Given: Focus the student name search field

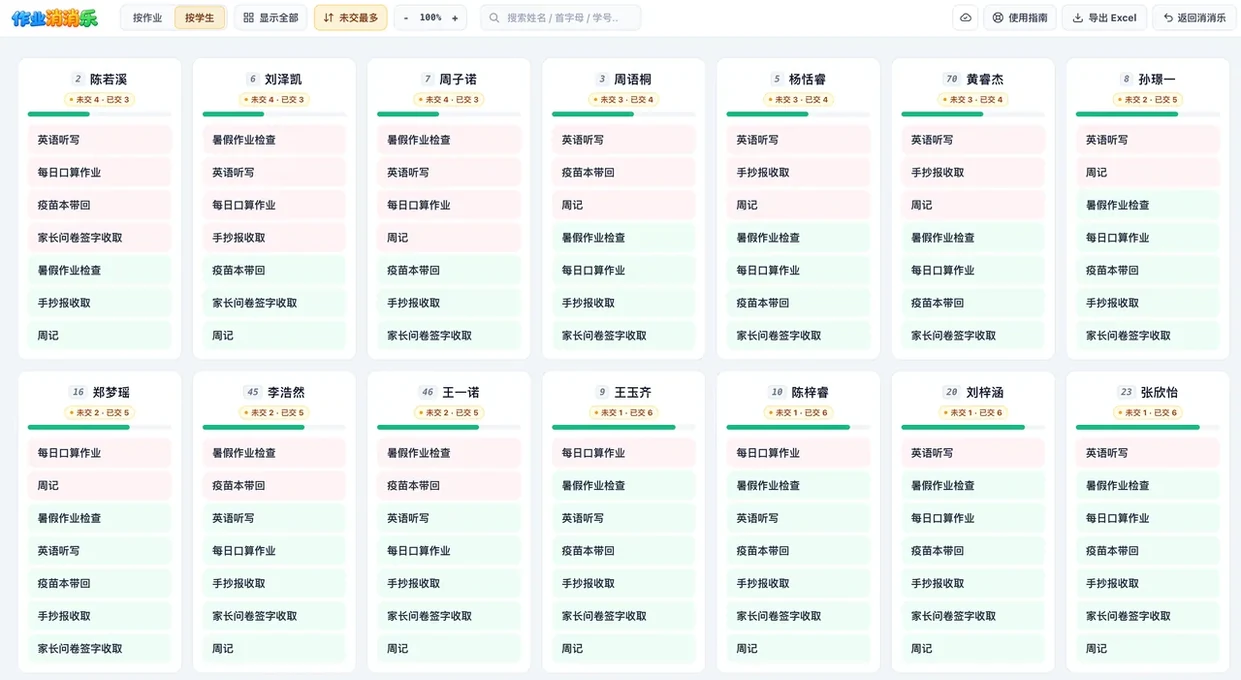Looking at the screenshot, I should [x=560, y=18].
